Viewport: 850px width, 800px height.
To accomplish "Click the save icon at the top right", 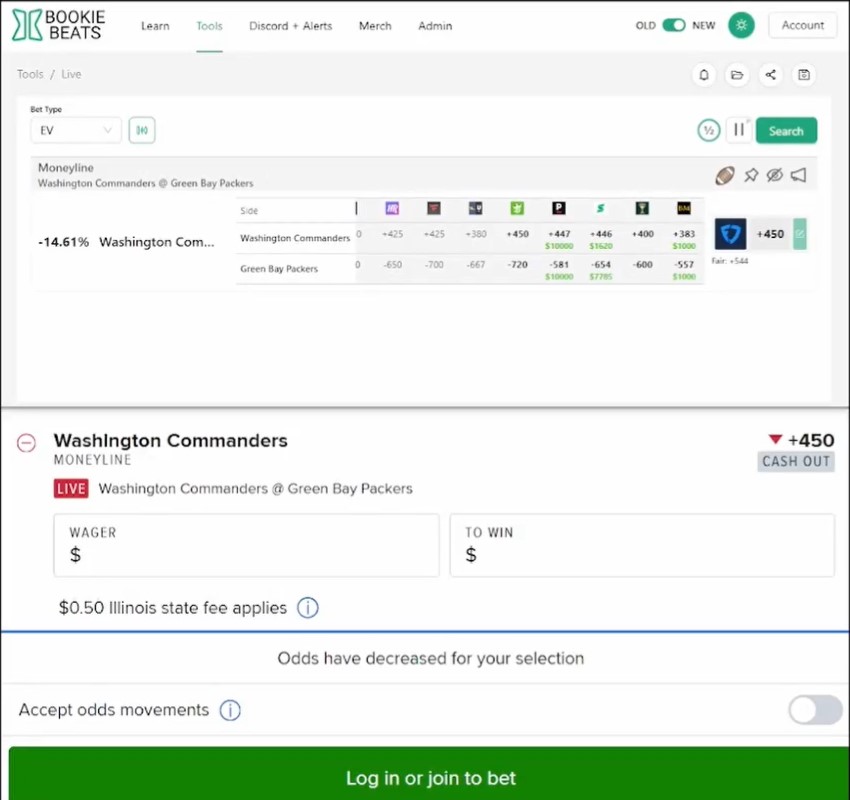I will pos(806,75).
